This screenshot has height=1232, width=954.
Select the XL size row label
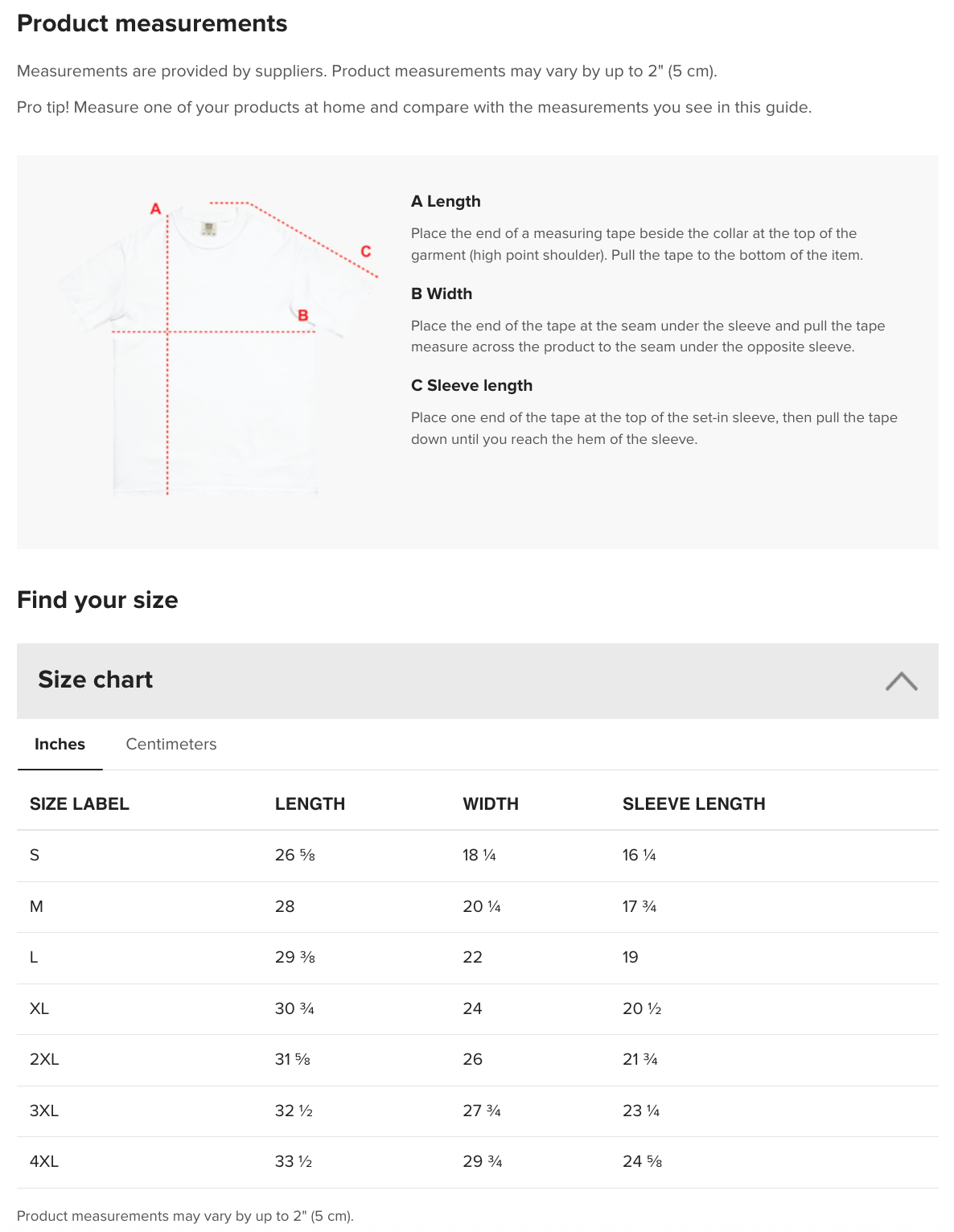pos(39,1008)
